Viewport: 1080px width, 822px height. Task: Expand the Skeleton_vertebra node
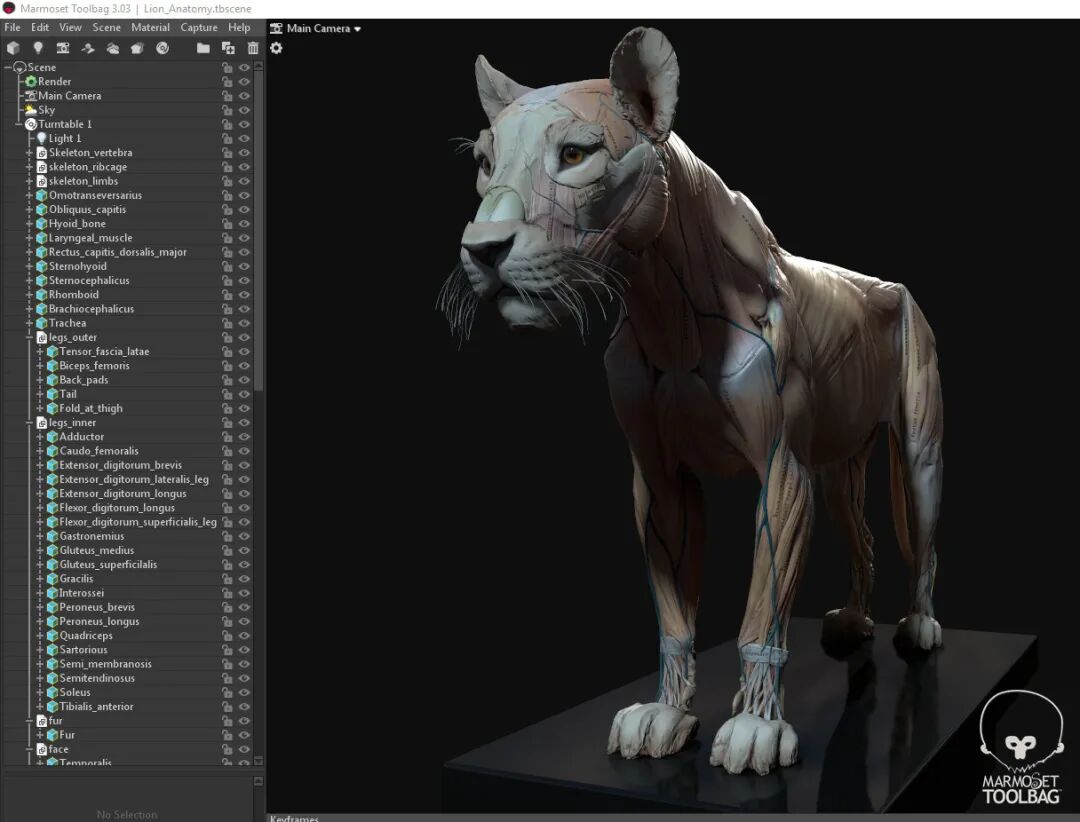point(30,153)
